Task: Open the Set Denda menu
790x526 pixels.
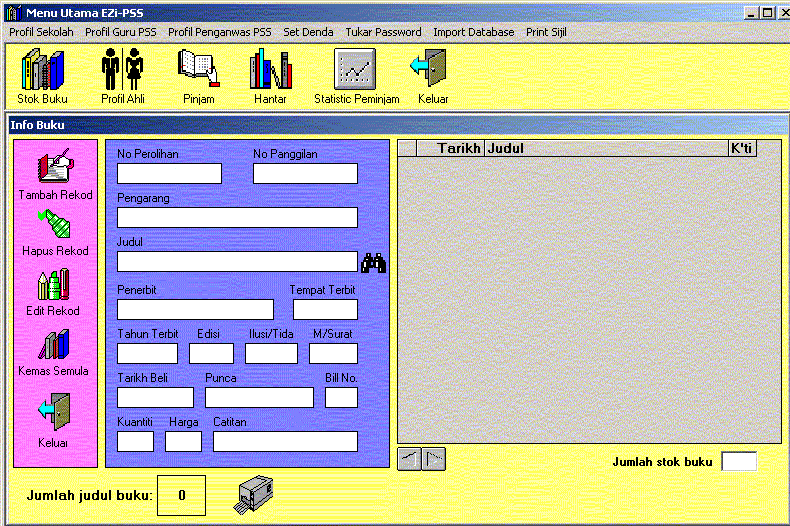Action: 308,32
